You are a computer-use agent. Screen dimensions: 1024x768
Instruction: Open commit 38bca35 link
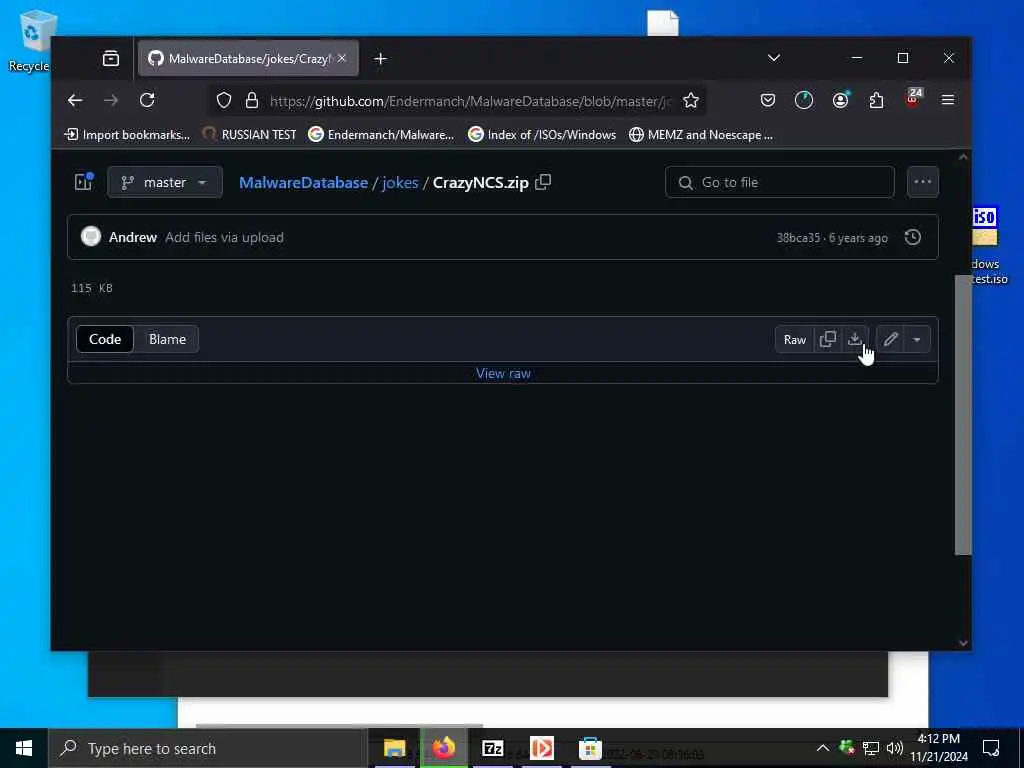[797, 238]
